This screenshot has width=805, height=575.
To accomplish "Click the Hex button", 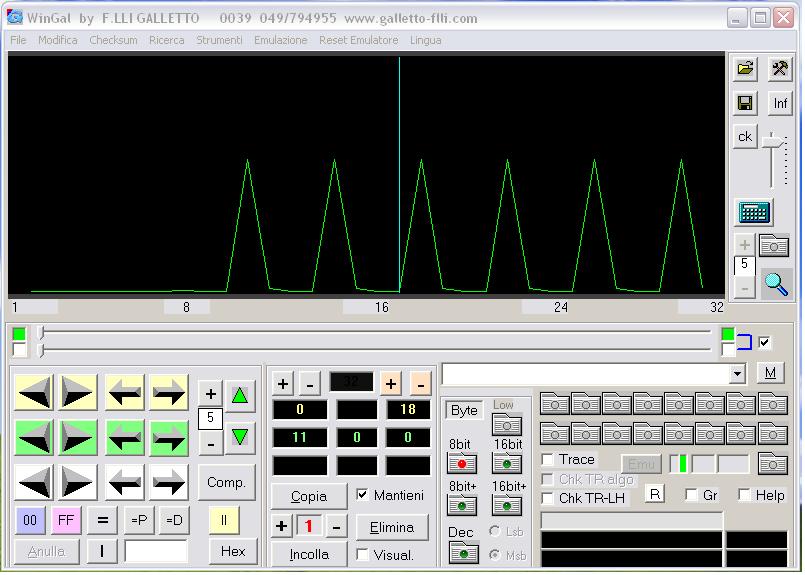I will [x=233, y=551].
